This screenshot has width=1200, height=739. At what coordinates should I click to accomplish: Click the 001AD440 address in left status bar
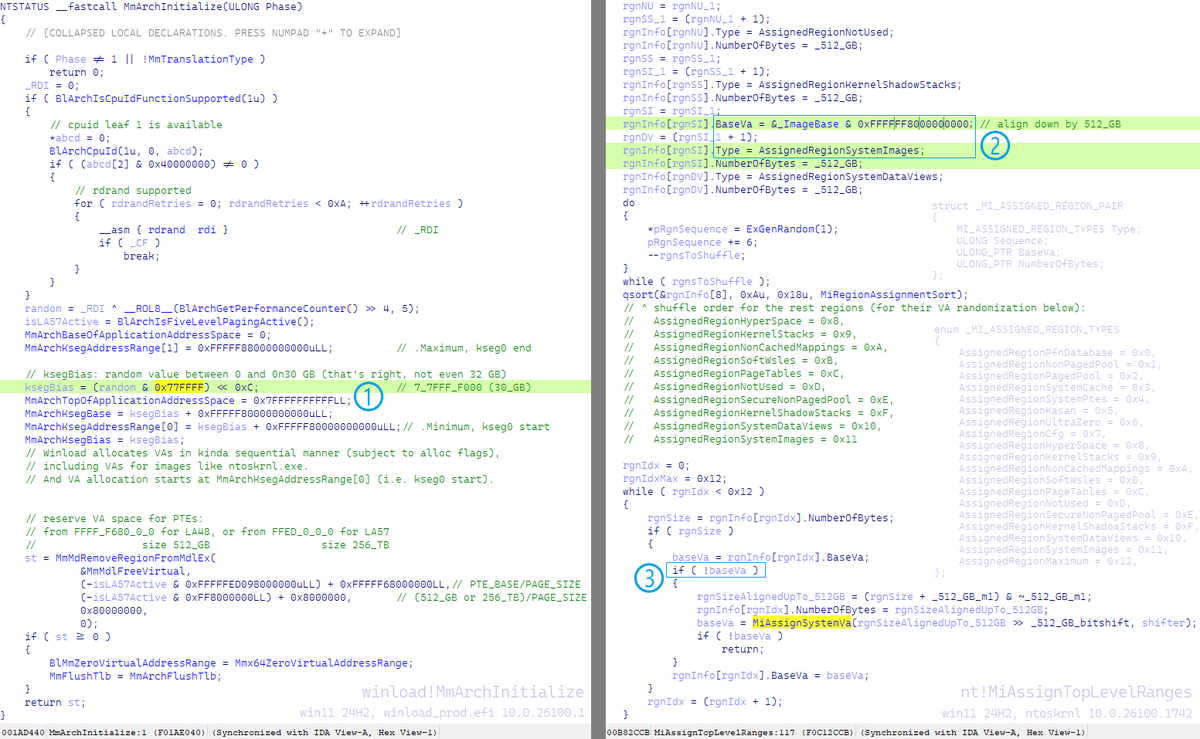click(x=22, y=732)
